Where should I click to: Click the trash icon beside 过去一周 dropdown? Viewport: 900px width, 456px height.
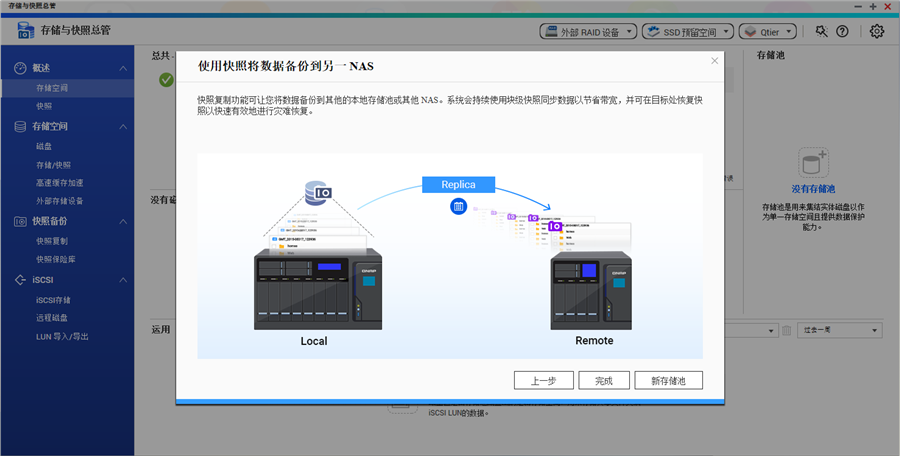point(786,330)
